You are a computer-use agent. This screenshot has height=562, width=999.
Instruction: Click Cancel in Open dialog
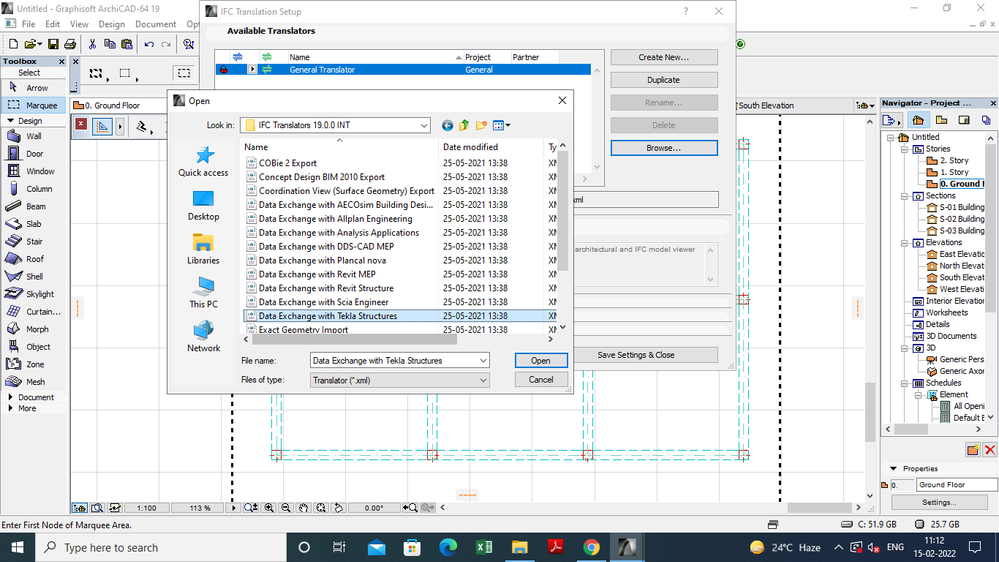[x=540, y=380]
